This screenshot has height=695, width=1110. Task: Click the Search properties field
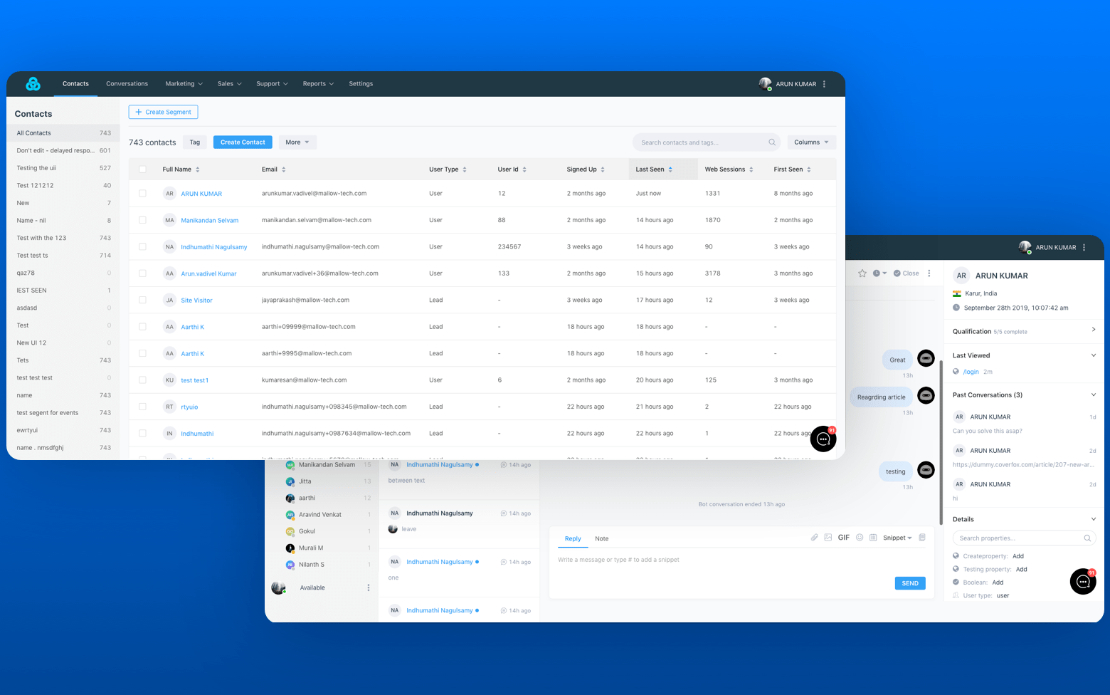[1024, 539]
